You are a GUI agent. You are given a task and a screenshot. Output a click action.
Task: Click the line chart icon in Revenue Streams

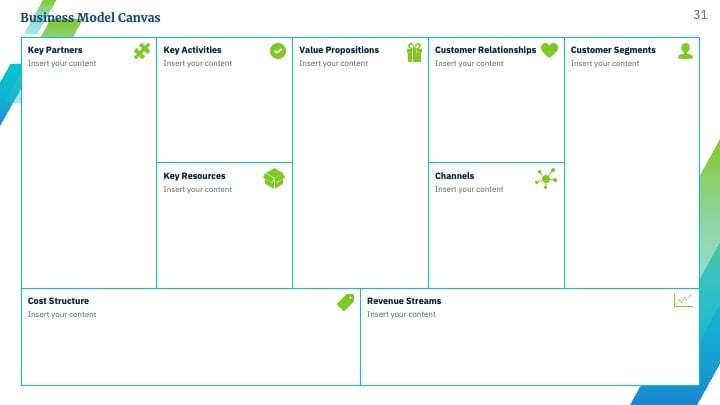[x=683, y=300]
